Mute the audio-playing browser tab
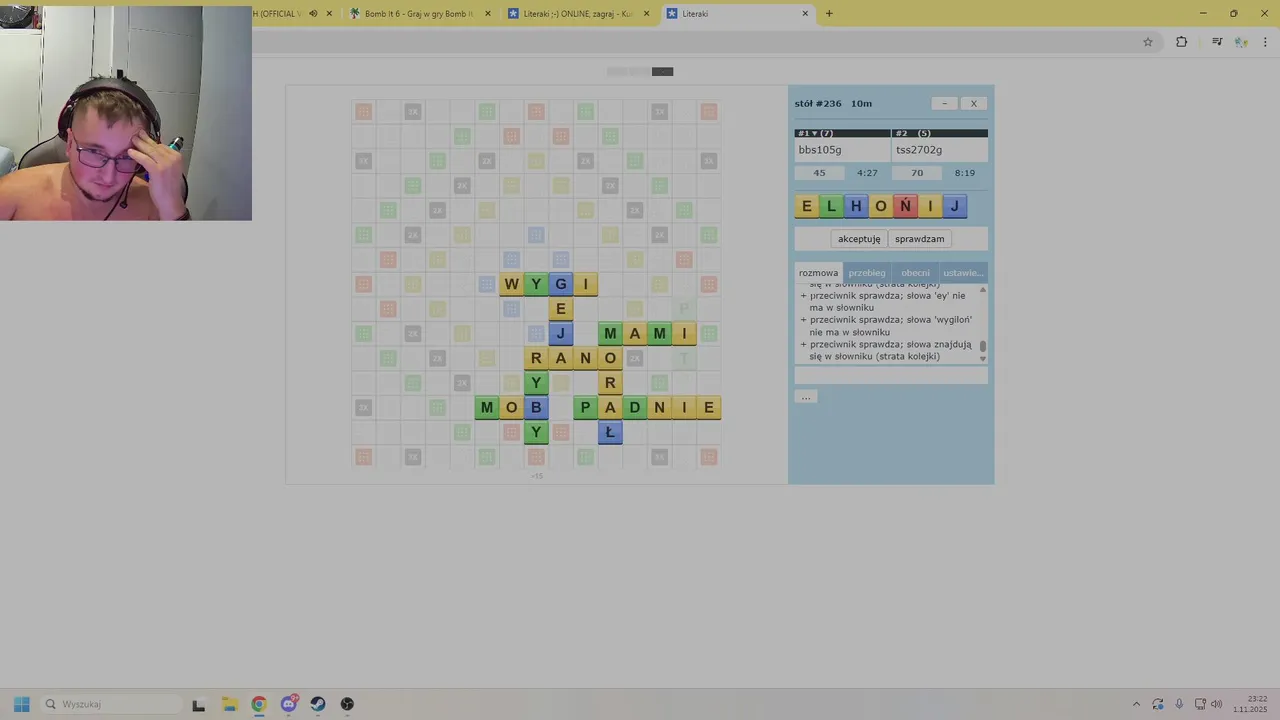This screenshot has height=720, width=1280. (313, 14)
